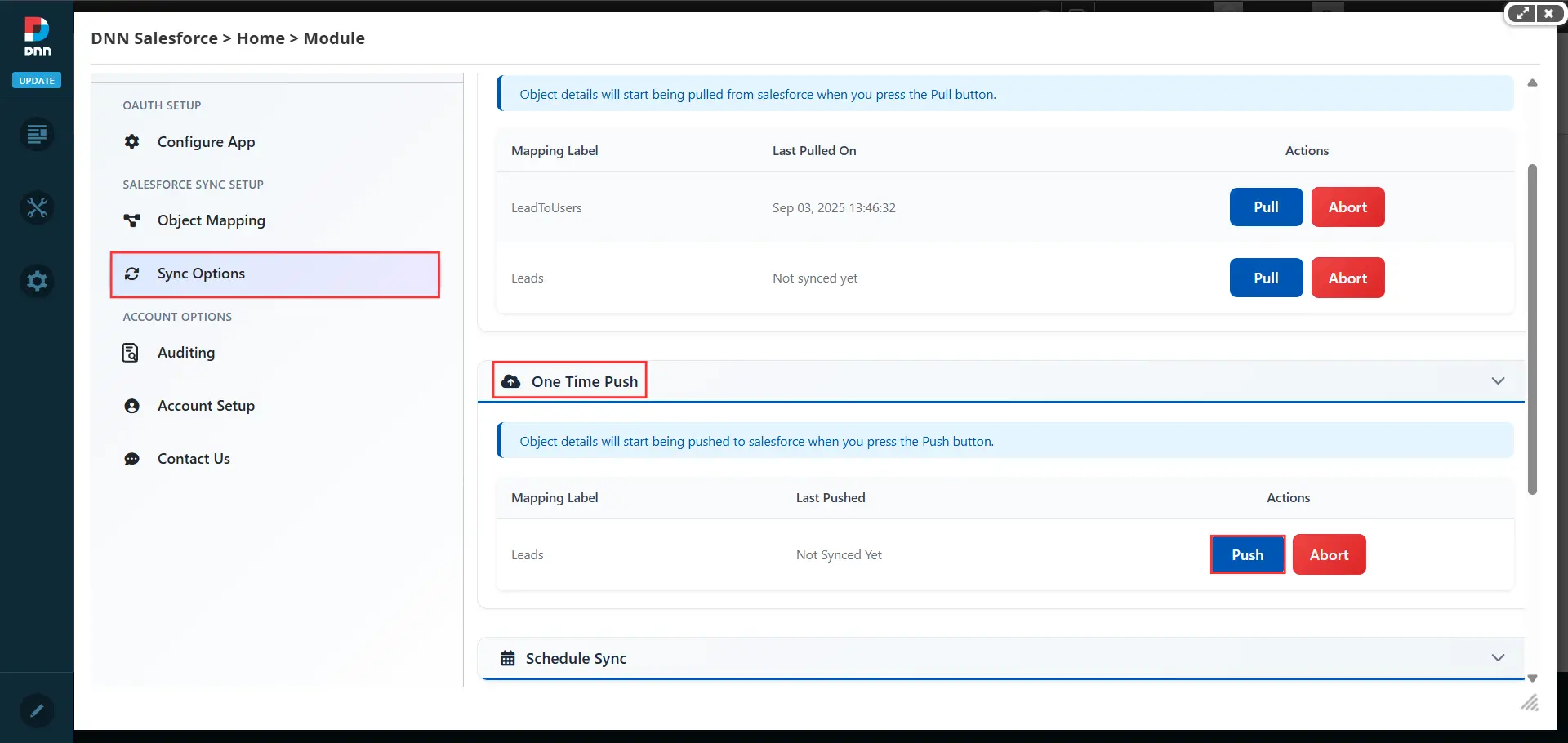Click the scroll up arrow
Viewport: 1568px width, 743px height.
1532,82
